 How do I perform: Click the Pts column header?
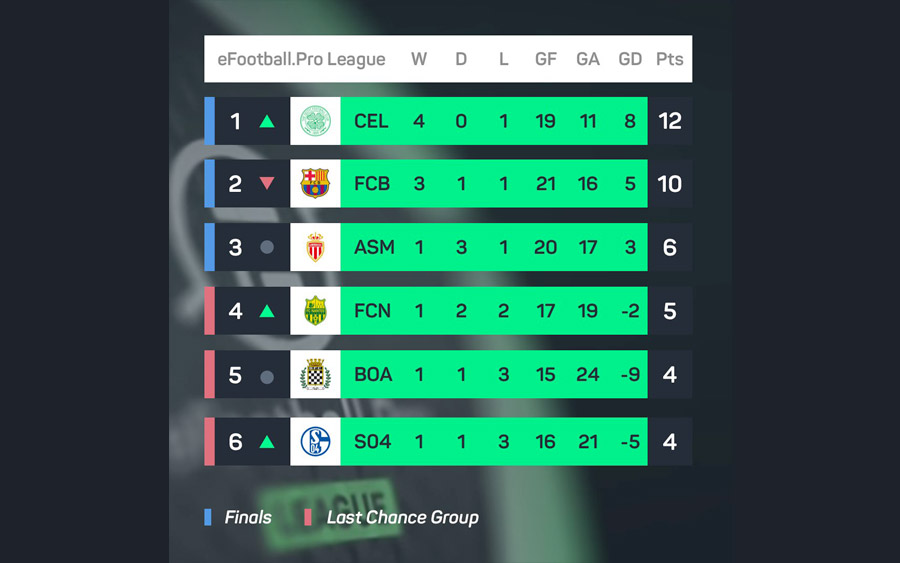click(x=669, y=59)
